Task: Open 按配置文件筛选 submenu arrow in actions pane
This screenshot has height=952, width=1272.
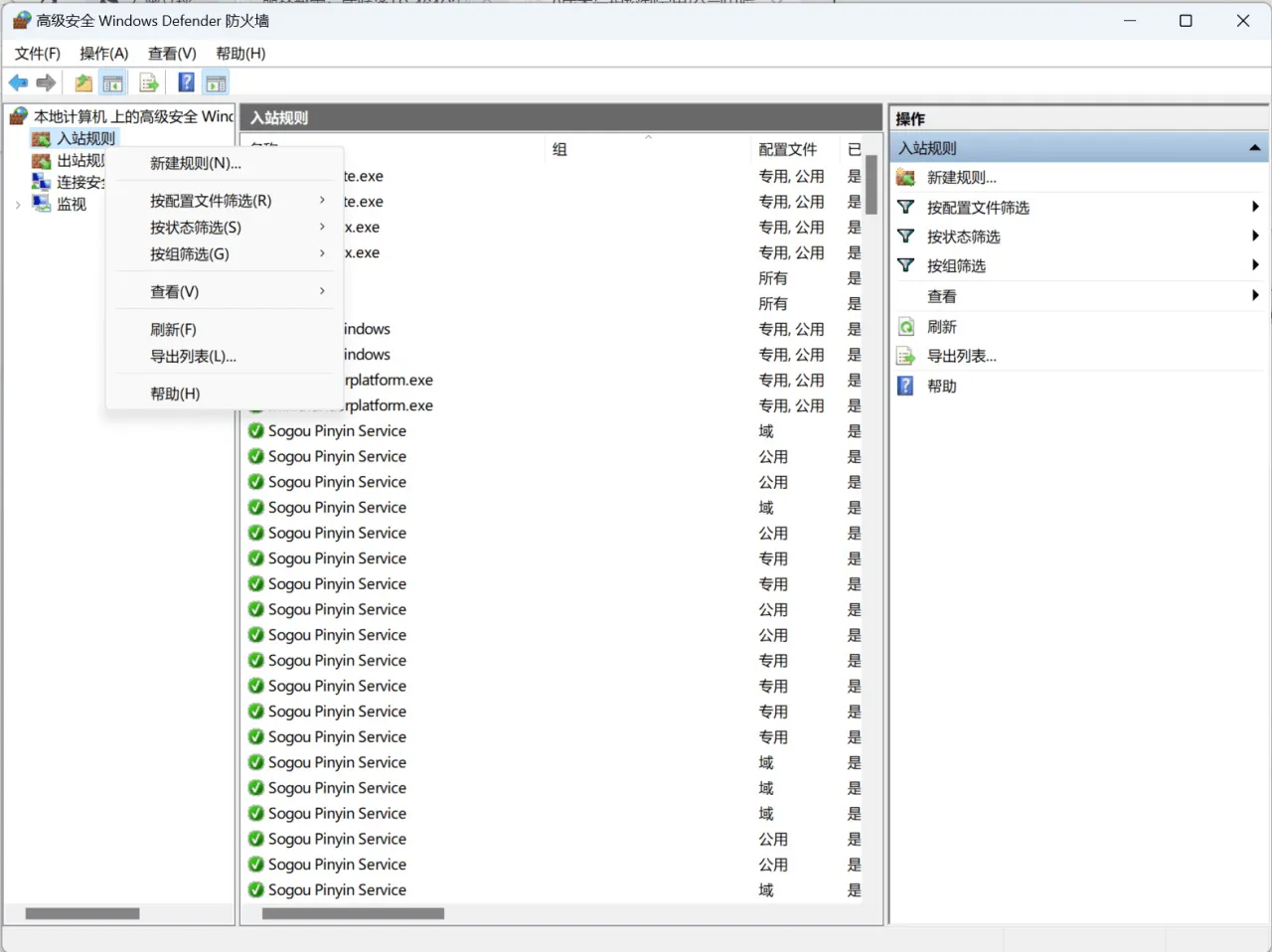Action: coord(1255,207)
